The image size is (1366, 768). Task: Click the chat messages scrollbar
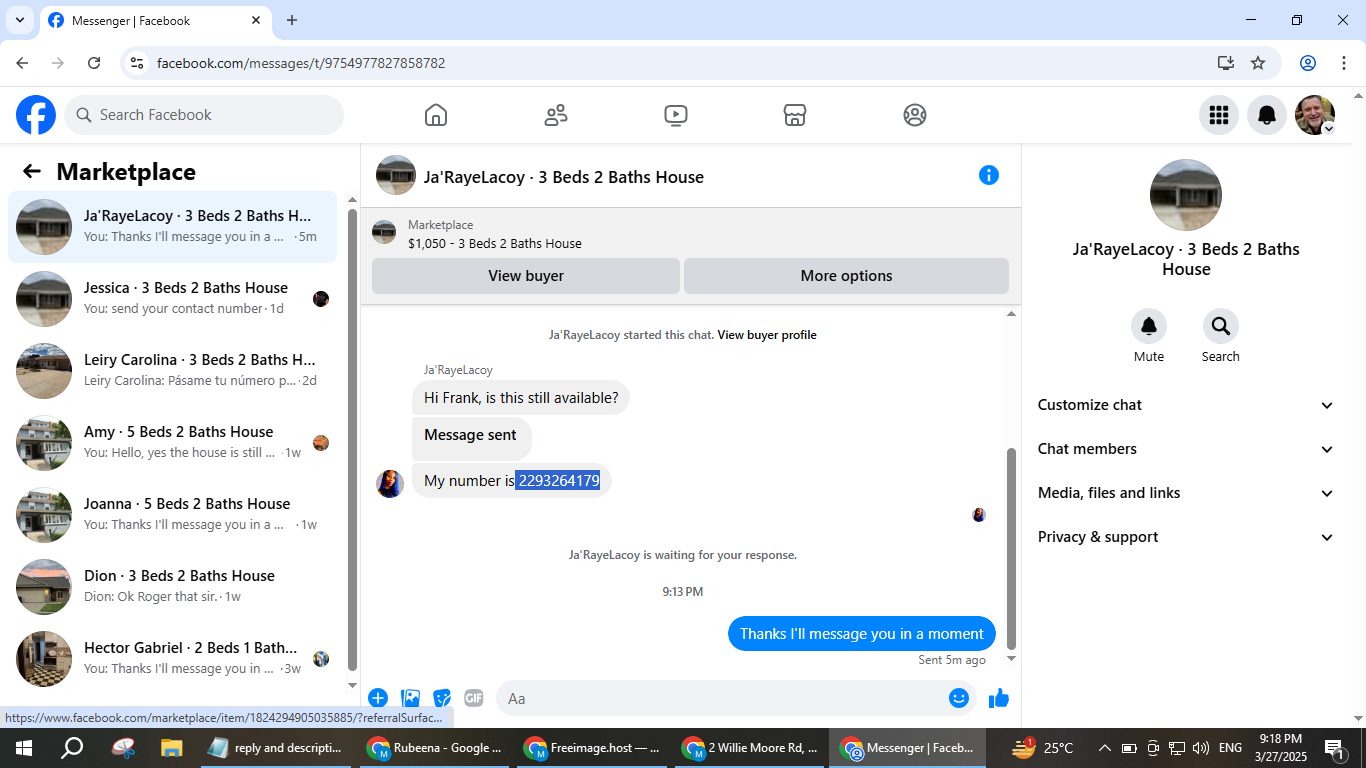click(x=1011, y=548)
